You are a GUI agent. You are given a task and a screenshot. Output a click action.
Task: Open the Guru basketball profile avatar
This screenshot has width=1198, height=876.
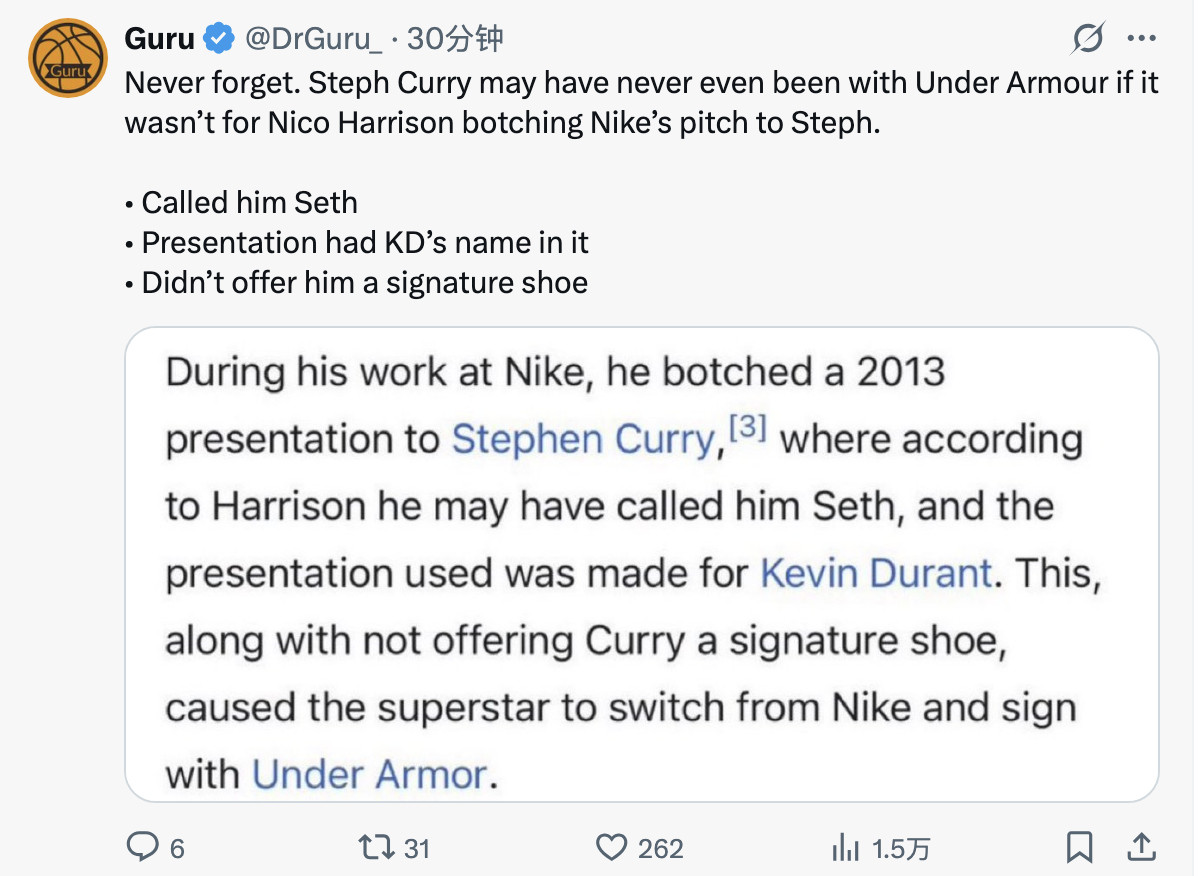click(67, 58)
